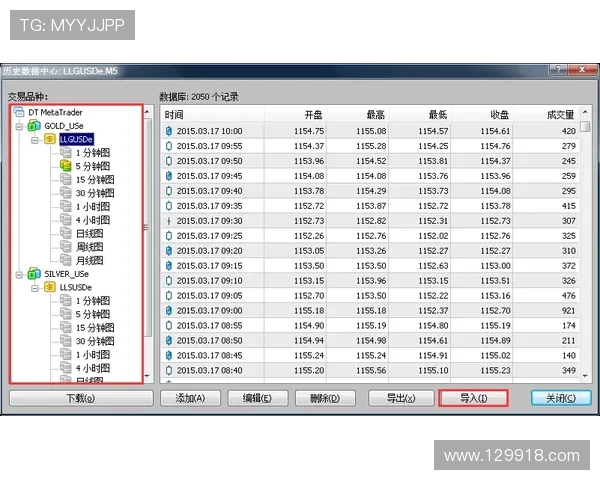Click the LLSUSDe symbol coin icon
600x480 pixels.
(x=50, y=287)
